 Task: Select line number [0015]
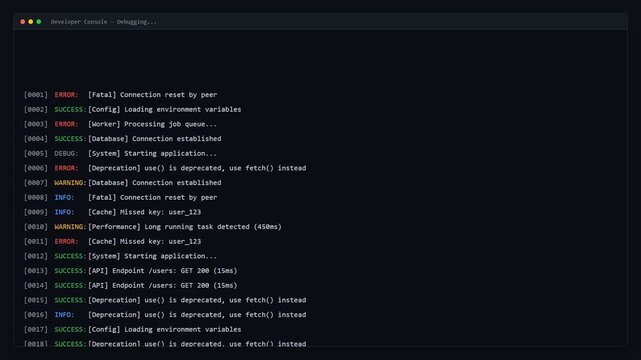click(x=36, y=300)
